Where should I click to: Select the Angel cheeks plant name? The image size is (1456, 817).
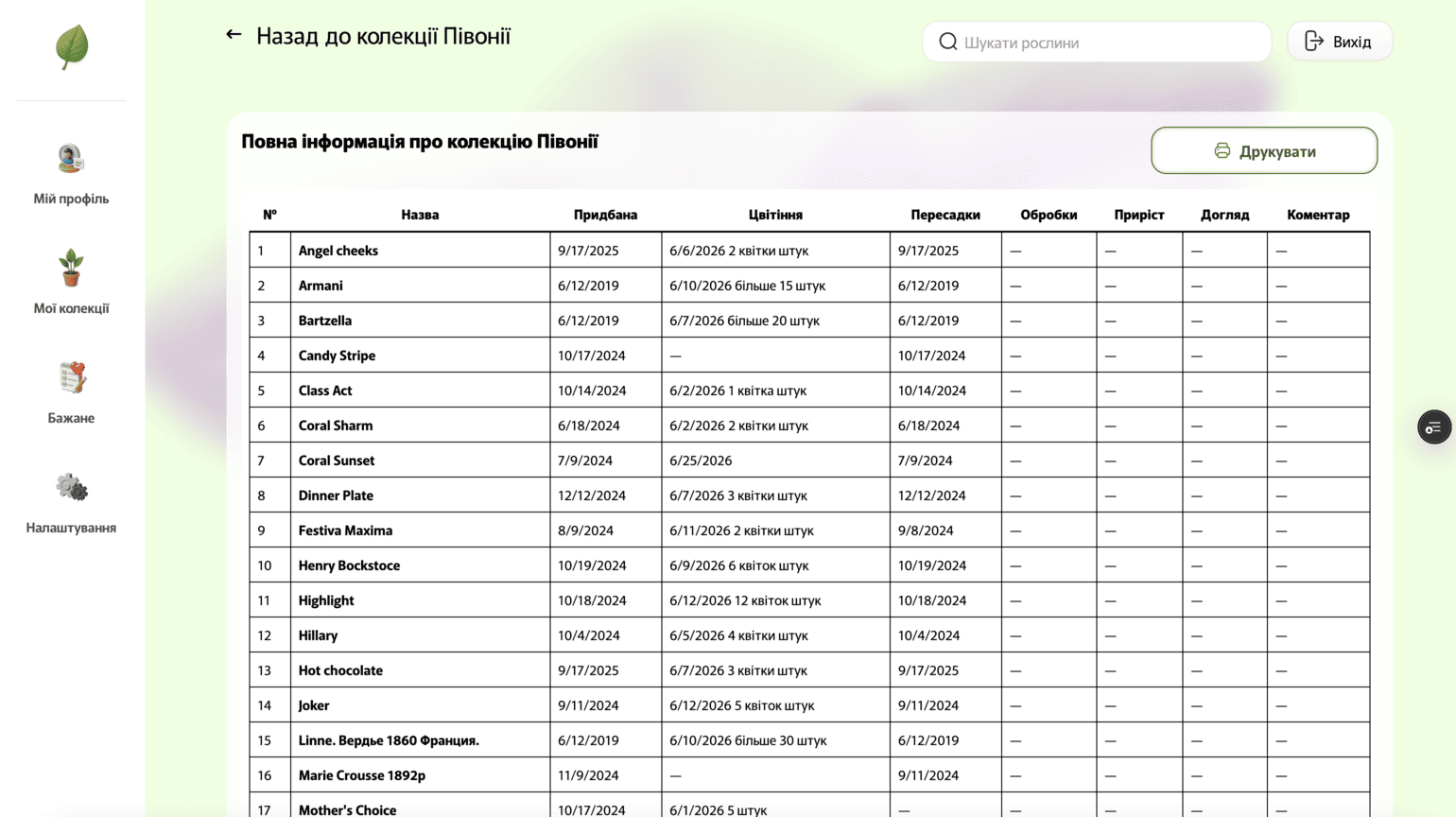(338, 251)
